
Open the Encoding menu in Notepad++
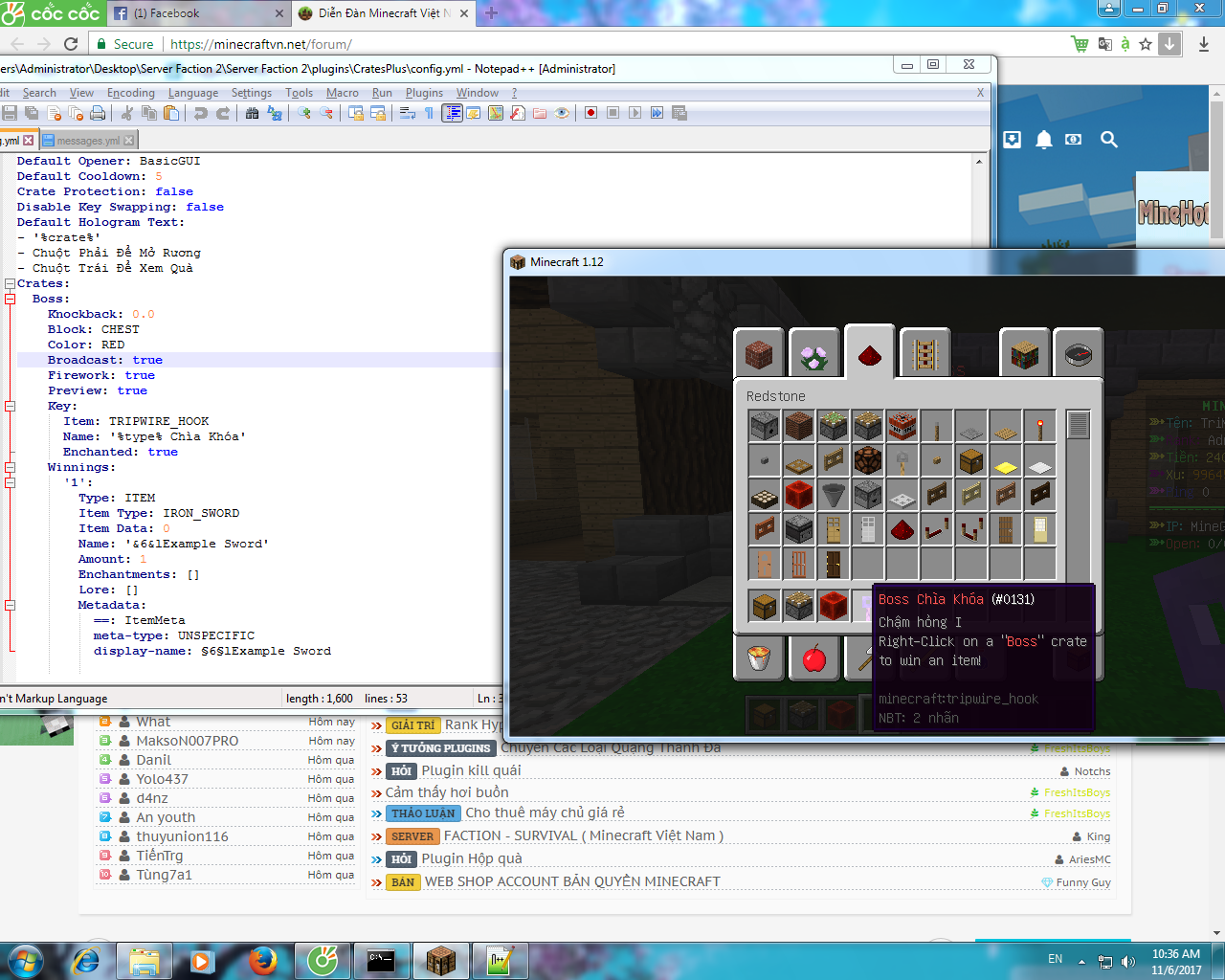(131, 93)
